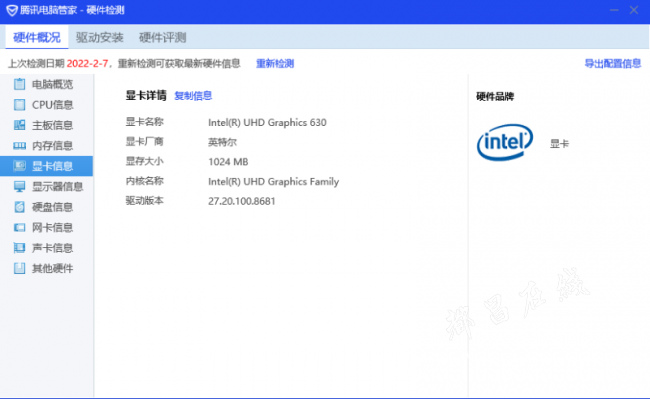Click the Intel brand logo
This screenshot has height=399, width=650.
pyautogui.click(x=505, y=142)
